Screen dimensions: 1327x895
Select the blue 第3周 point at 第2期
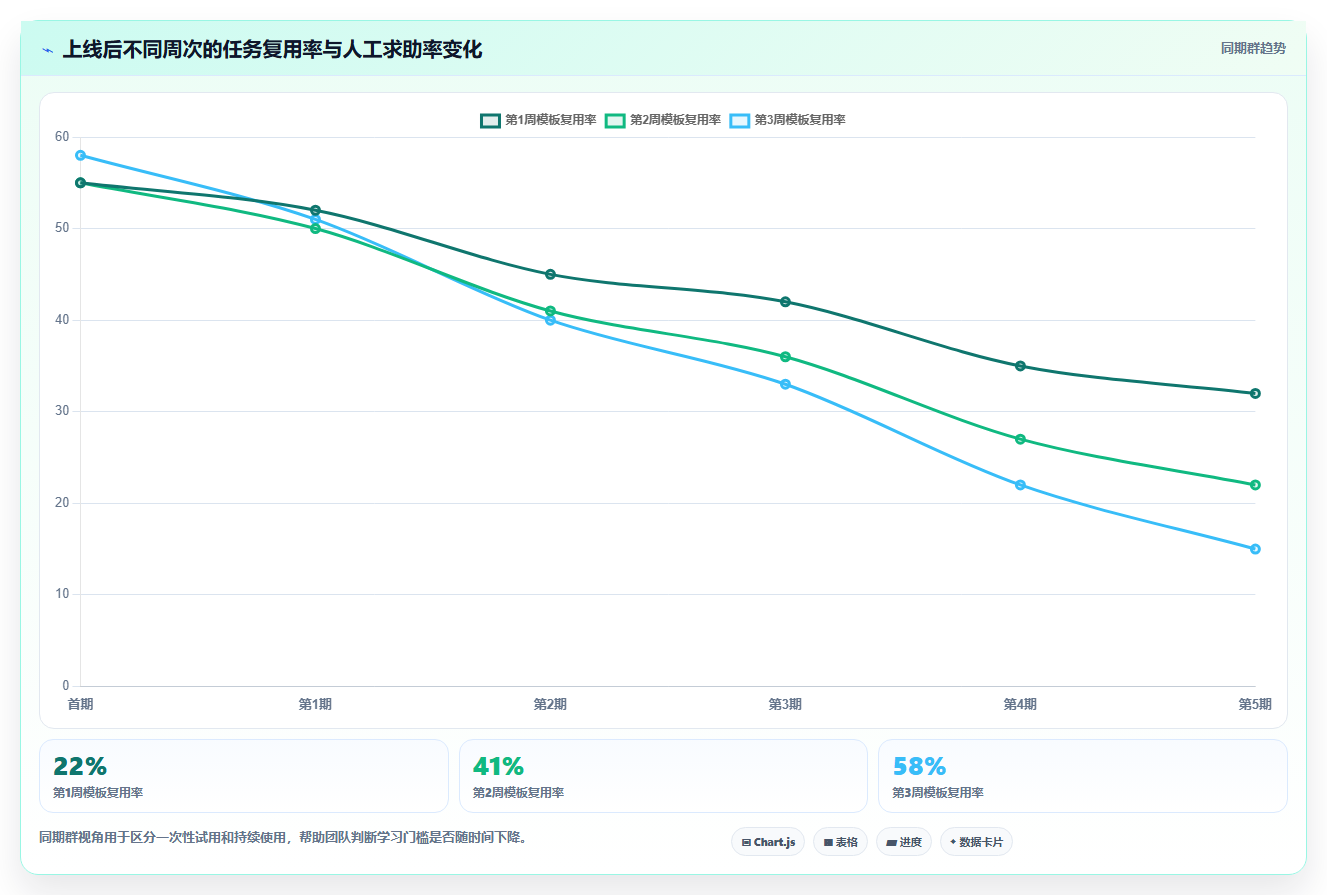click(550, 320)
